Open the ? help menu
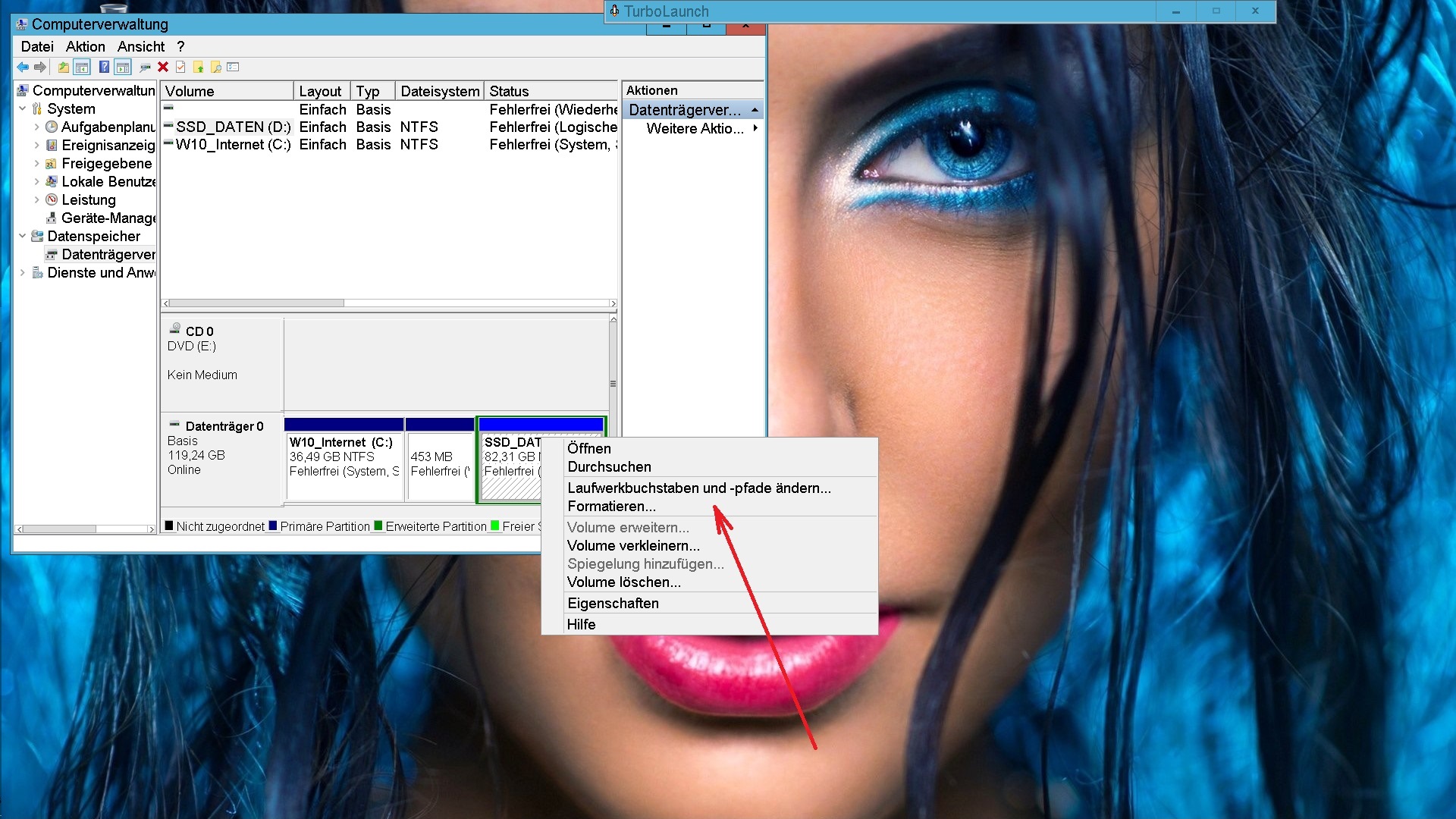The image size is (1456, 819). tap(180, 47)
